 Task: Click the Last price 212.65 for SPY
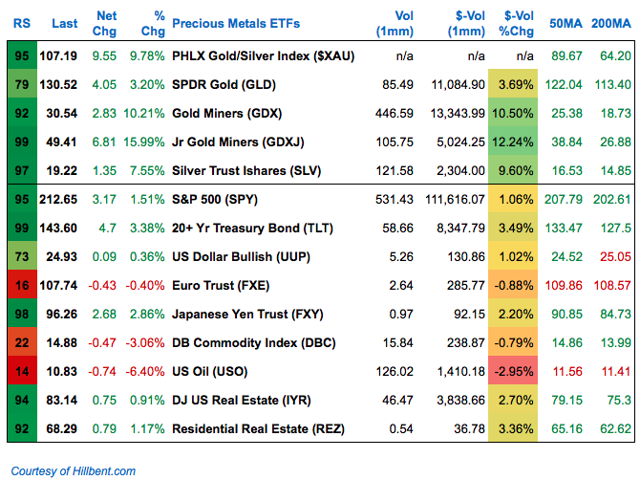[x=58, y=199]
